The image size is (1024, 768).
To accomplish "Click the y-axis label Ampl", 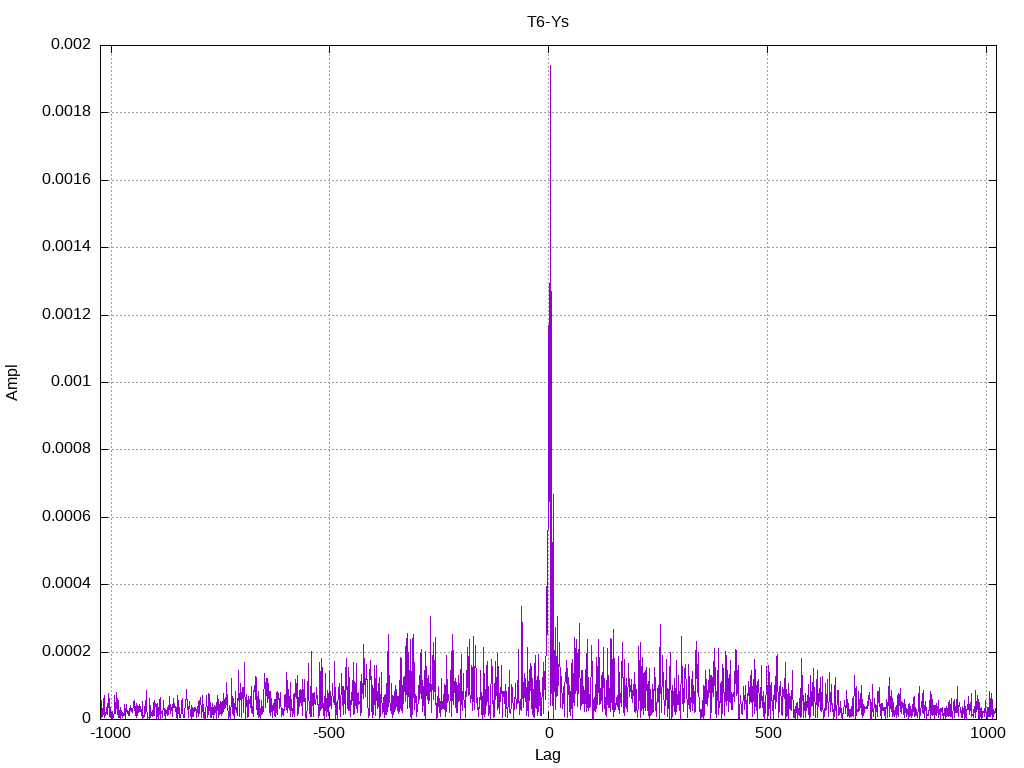I will click(12, 383).
